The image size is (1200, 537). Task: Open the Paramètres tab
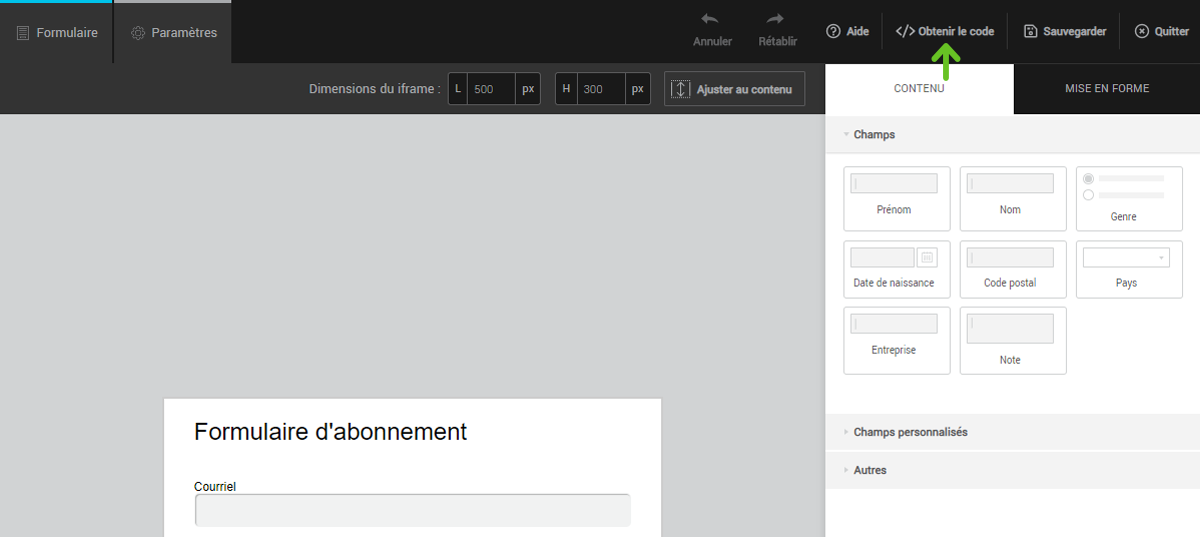pyautogui.click(x=174, y=33)
